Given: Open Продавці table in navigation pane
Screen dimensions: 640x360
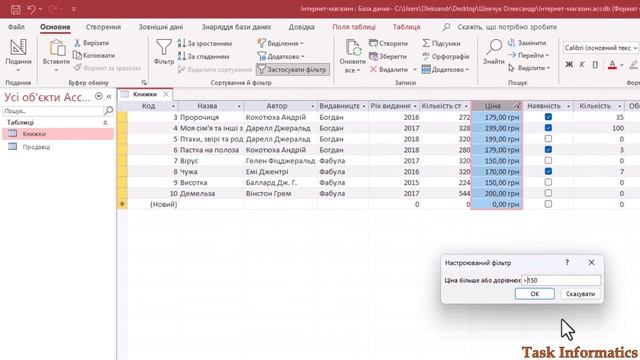Looking at the screenshot, I should point(58,147).
